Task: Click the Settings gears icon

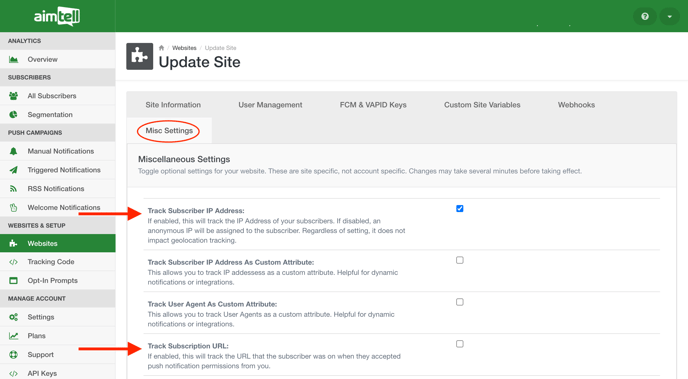Action: (14, 317)
